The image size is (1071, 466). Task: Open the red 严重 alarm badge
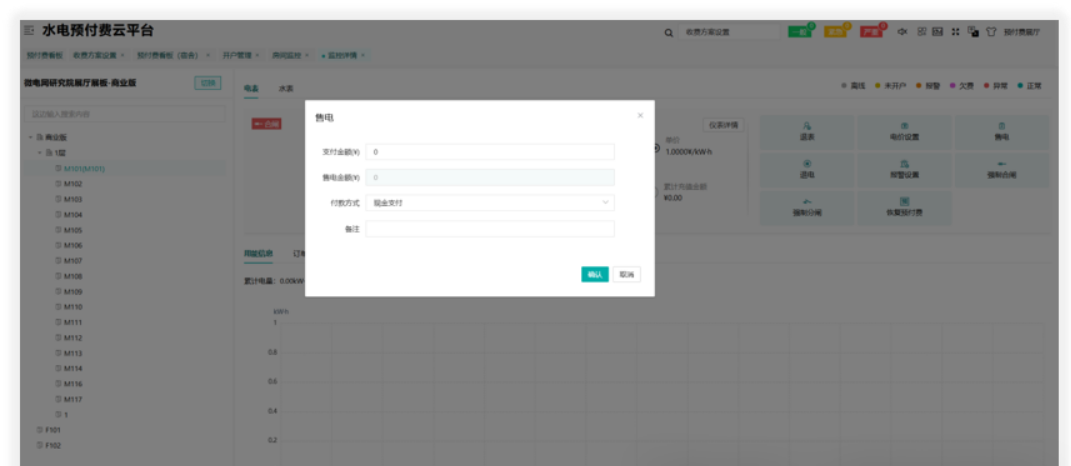click(872, 32)
